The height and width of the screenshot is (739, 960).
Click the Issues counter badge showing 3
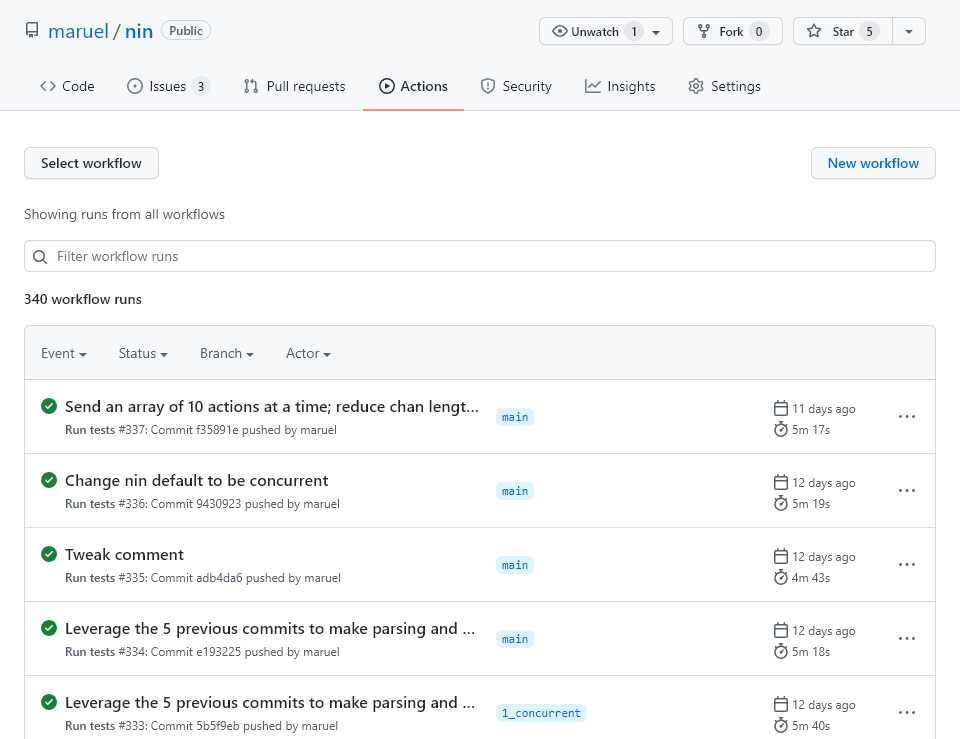click(x=200, y=86)
